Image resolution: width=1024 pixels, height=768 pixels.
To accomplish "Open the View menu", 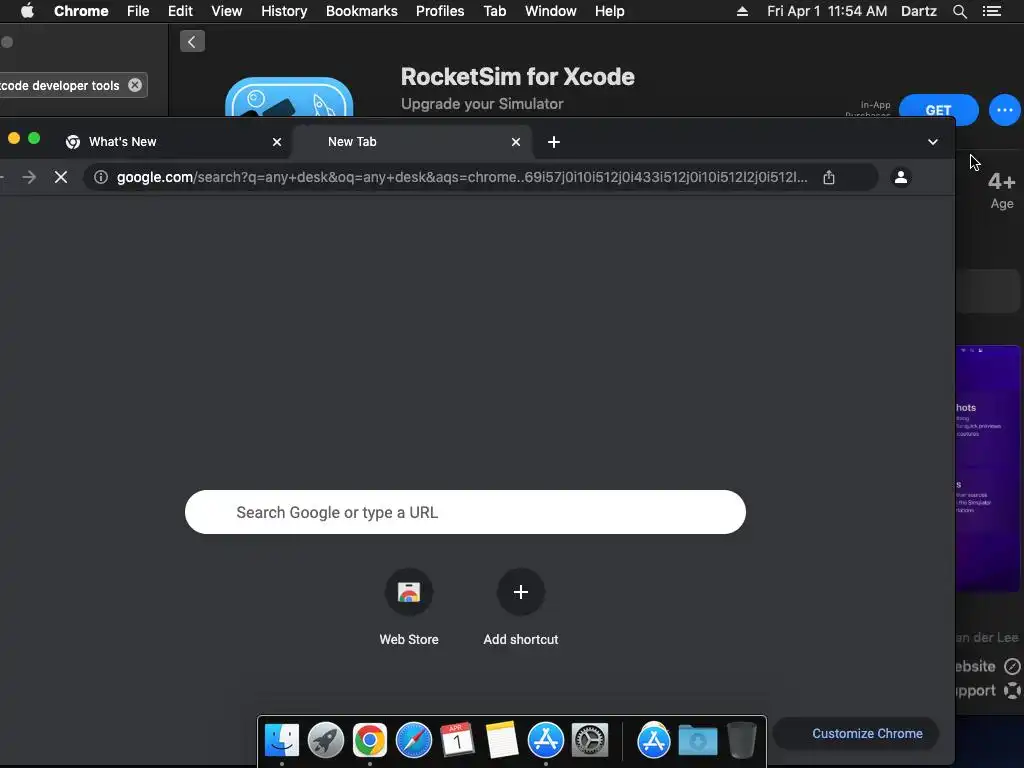I will click(227, 11).
